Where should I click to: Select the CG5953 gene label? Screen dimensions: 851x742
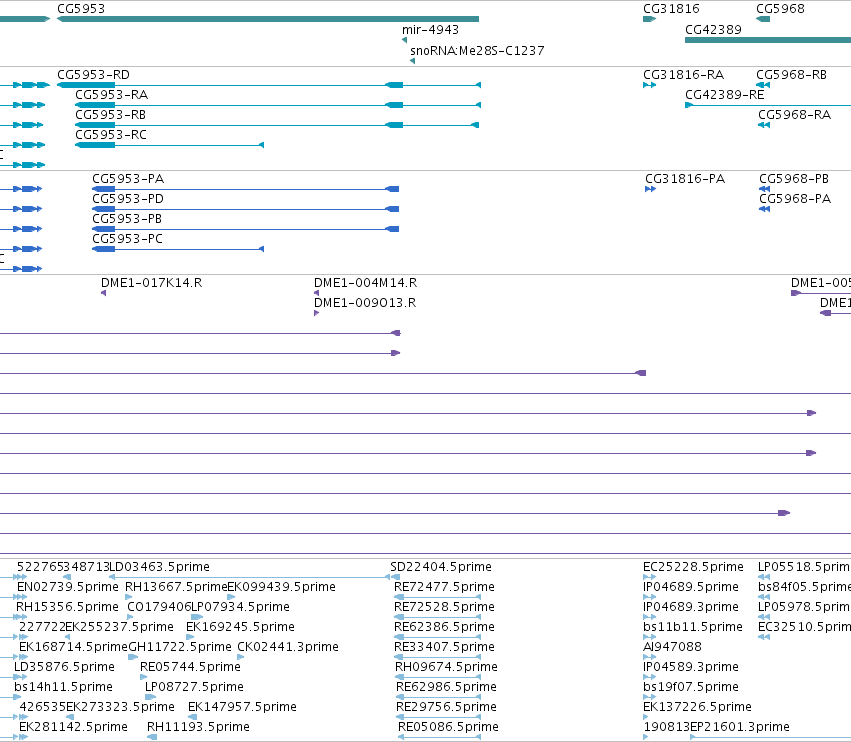[81, 9]
